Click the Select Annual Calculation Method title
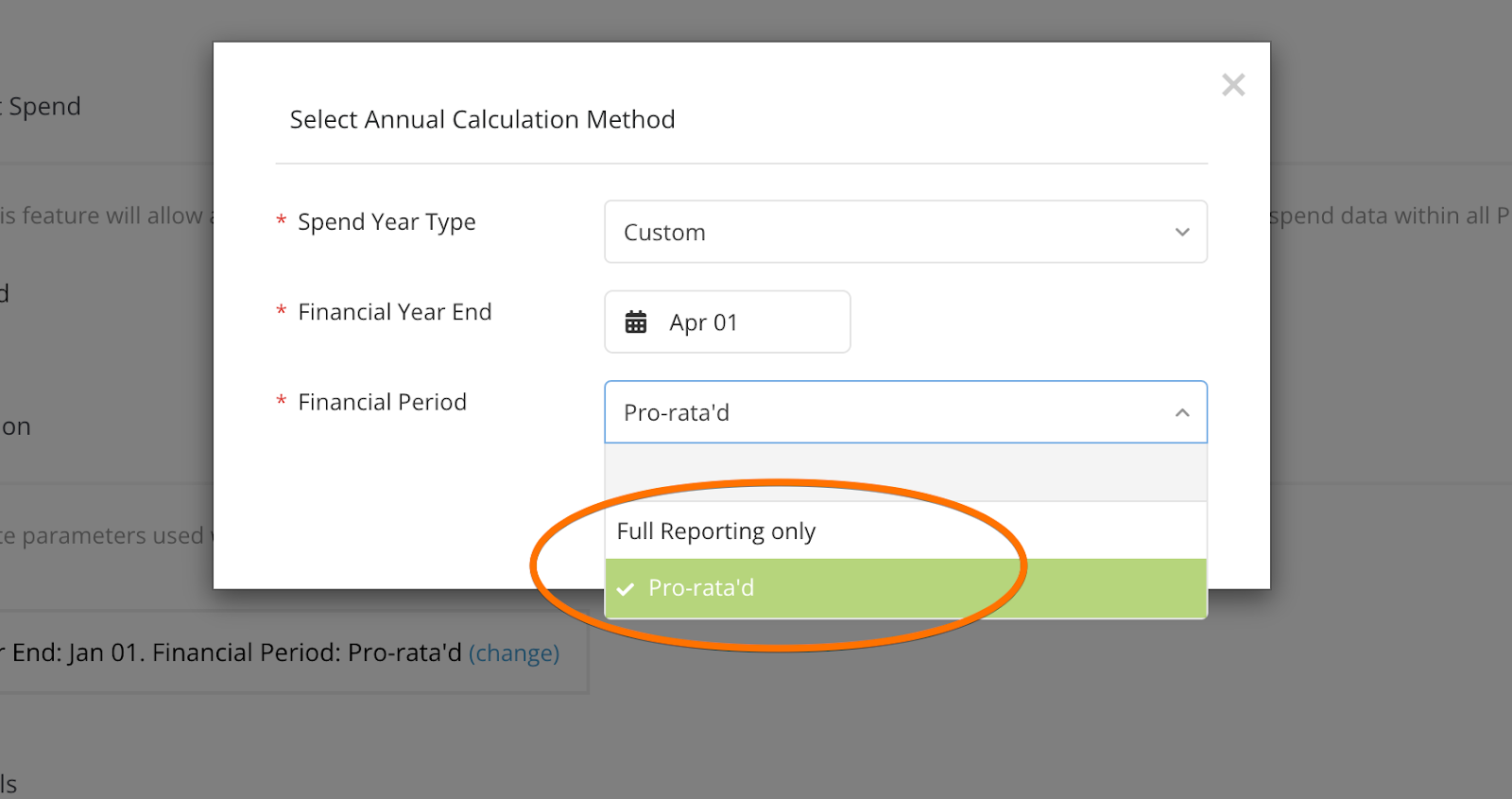This screenshot has height=799, width=1512. click(x=482, y=119)
